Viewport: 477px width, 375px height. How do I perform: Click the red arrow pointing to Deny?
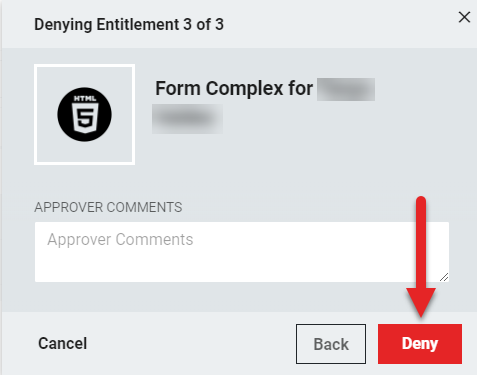(421, 257)
